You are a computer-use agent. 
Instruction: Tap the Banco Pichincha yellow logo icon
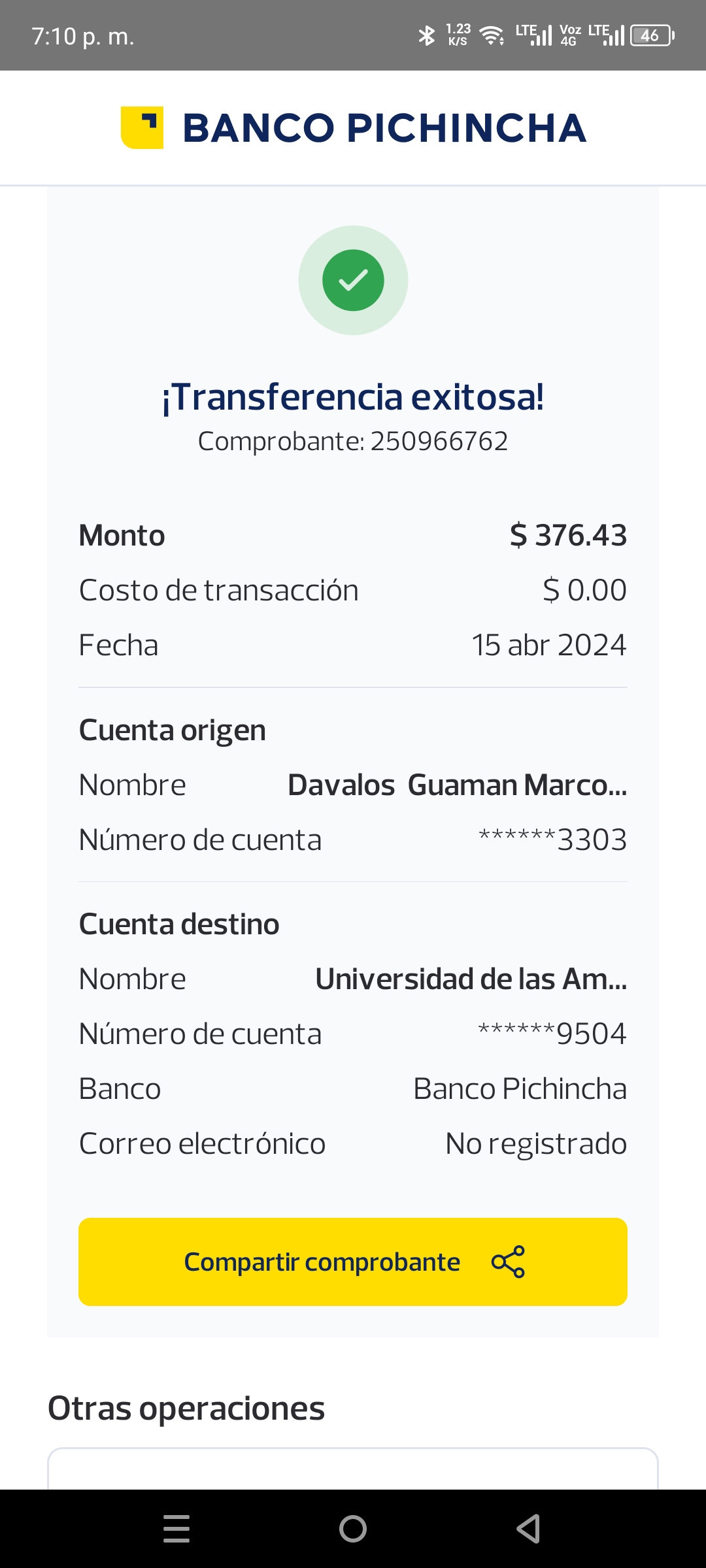click(142, 127)
